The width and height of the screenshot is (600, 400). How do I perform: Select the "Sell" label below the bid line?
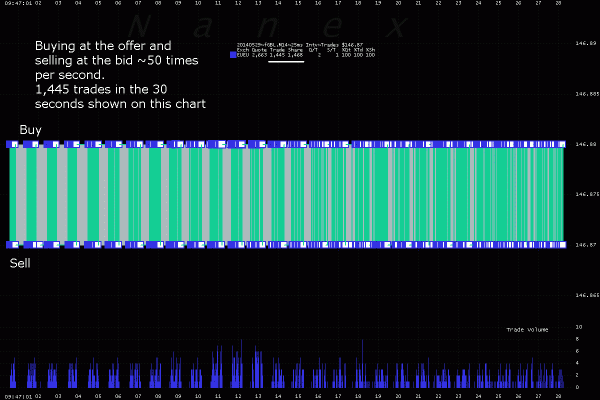[x=20, y=263]
